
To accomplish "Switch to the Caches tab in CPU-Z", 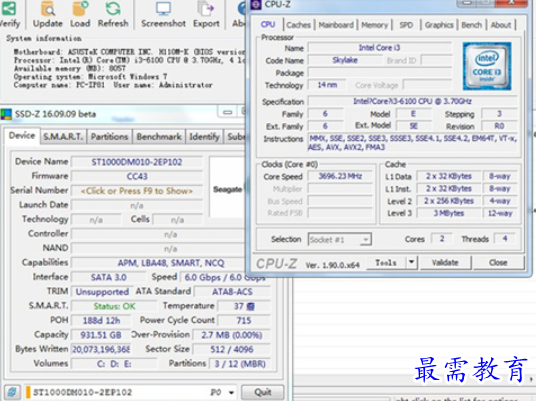I will tap(298, 25).
